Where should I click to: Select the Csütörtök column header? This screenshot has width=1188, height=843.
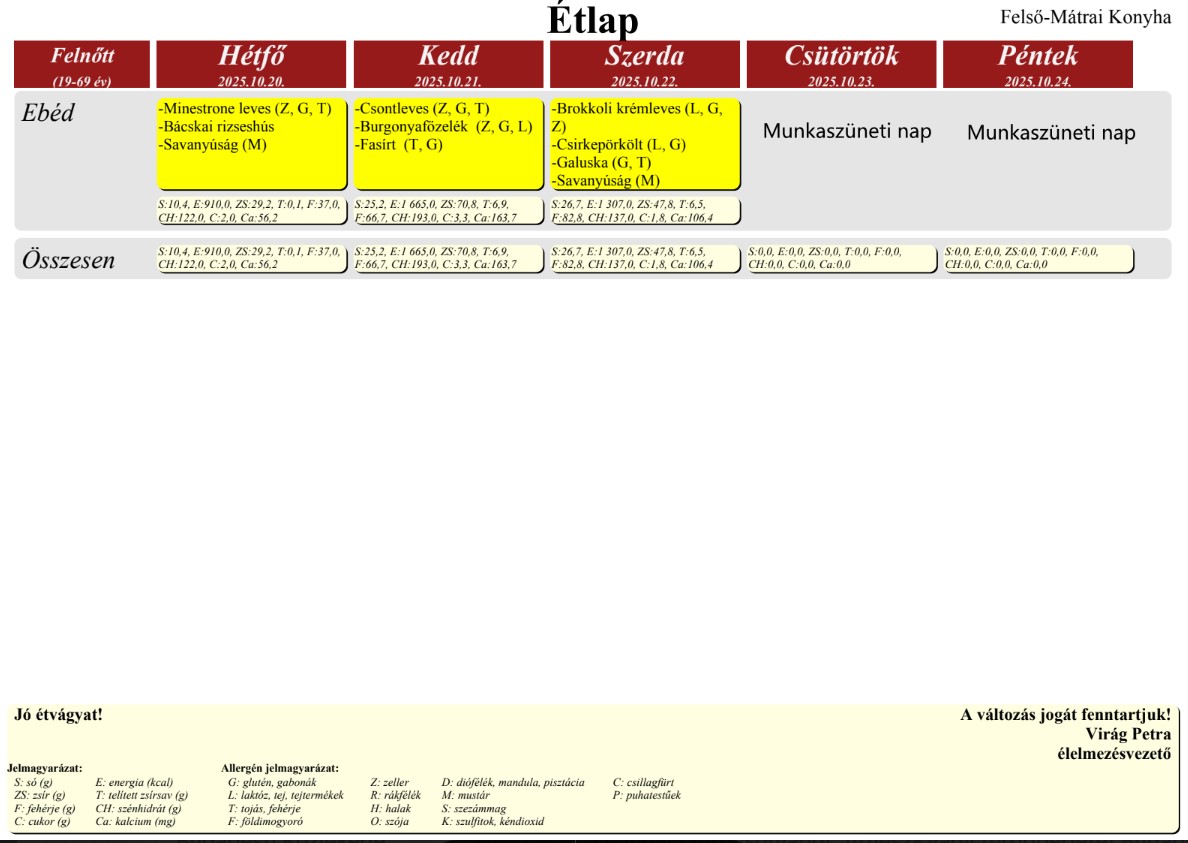point(838,58)
